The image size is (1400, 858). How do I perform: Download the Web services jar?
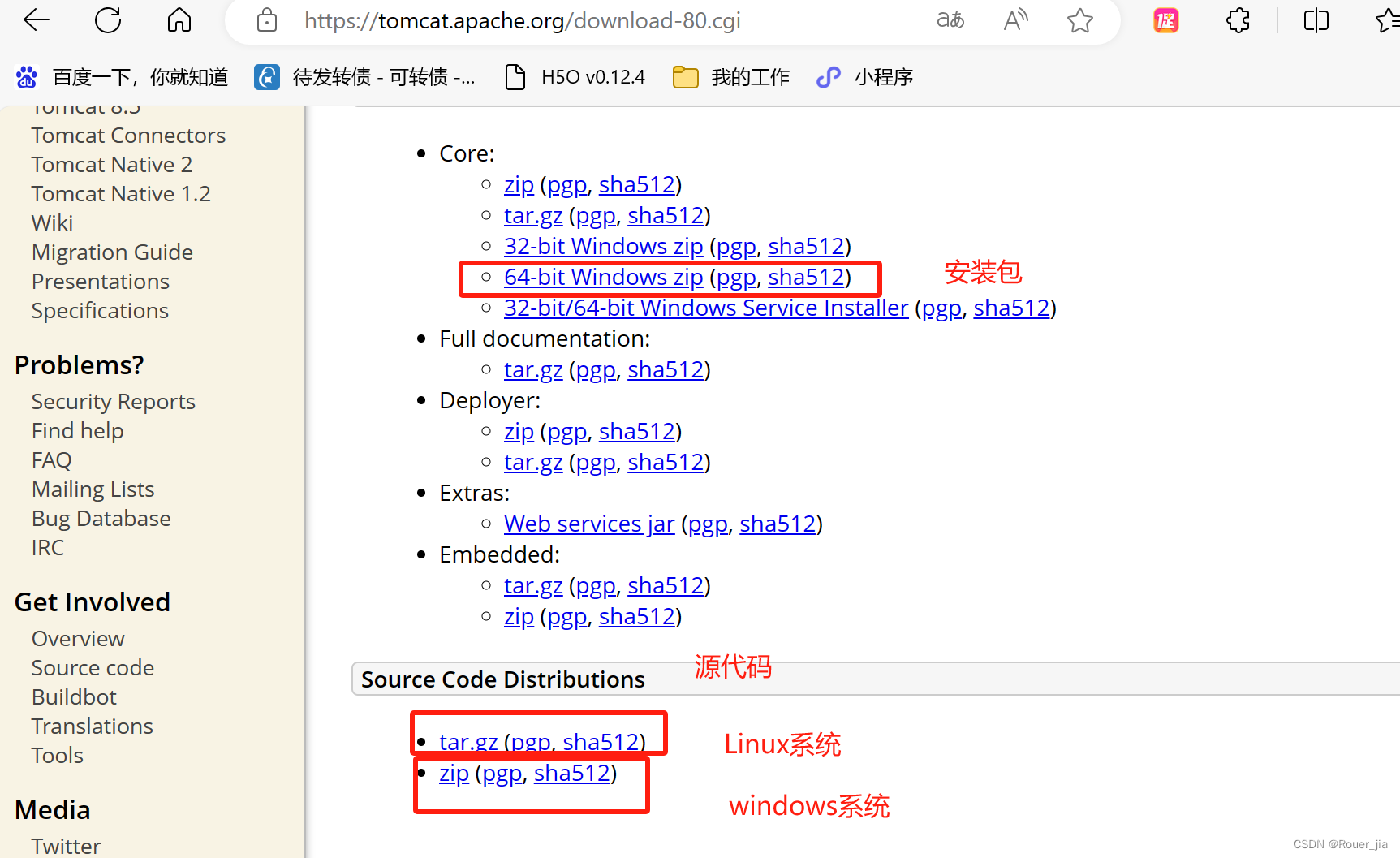click(x=589, y=524)
